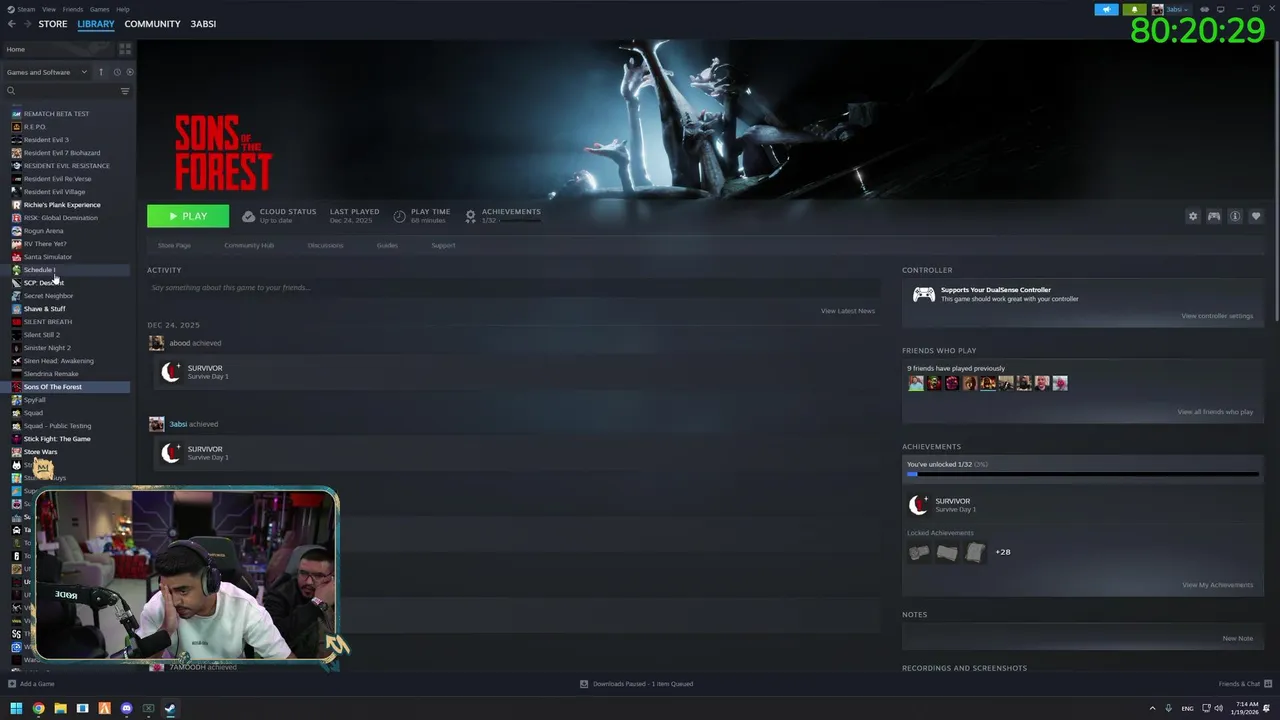Click the back navigation arrow

tap(12, 24)
